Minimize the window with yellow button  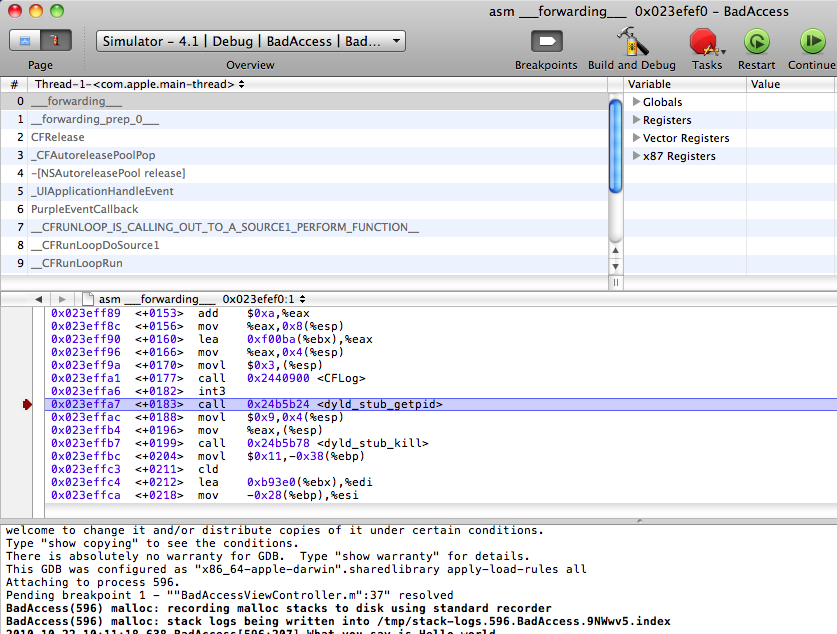(36, 11)
